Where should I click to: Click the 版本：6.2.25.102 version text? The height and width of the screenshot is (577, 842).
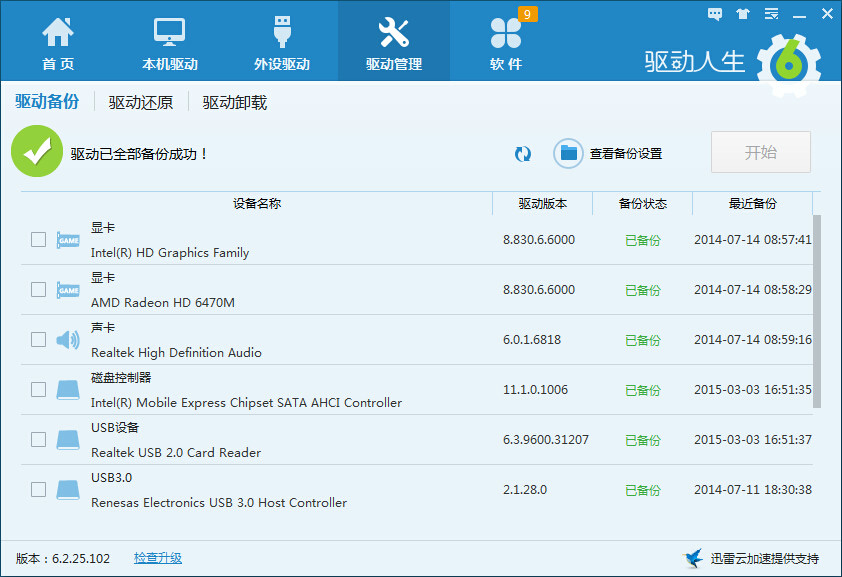pyautogui.click(x=63, y=559)
